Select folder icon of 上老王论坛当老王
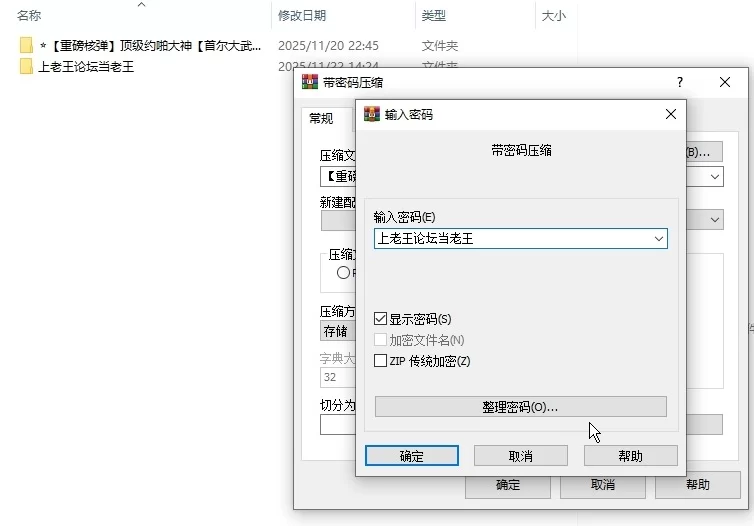This screenshot has width=754, height=526. 26,66
